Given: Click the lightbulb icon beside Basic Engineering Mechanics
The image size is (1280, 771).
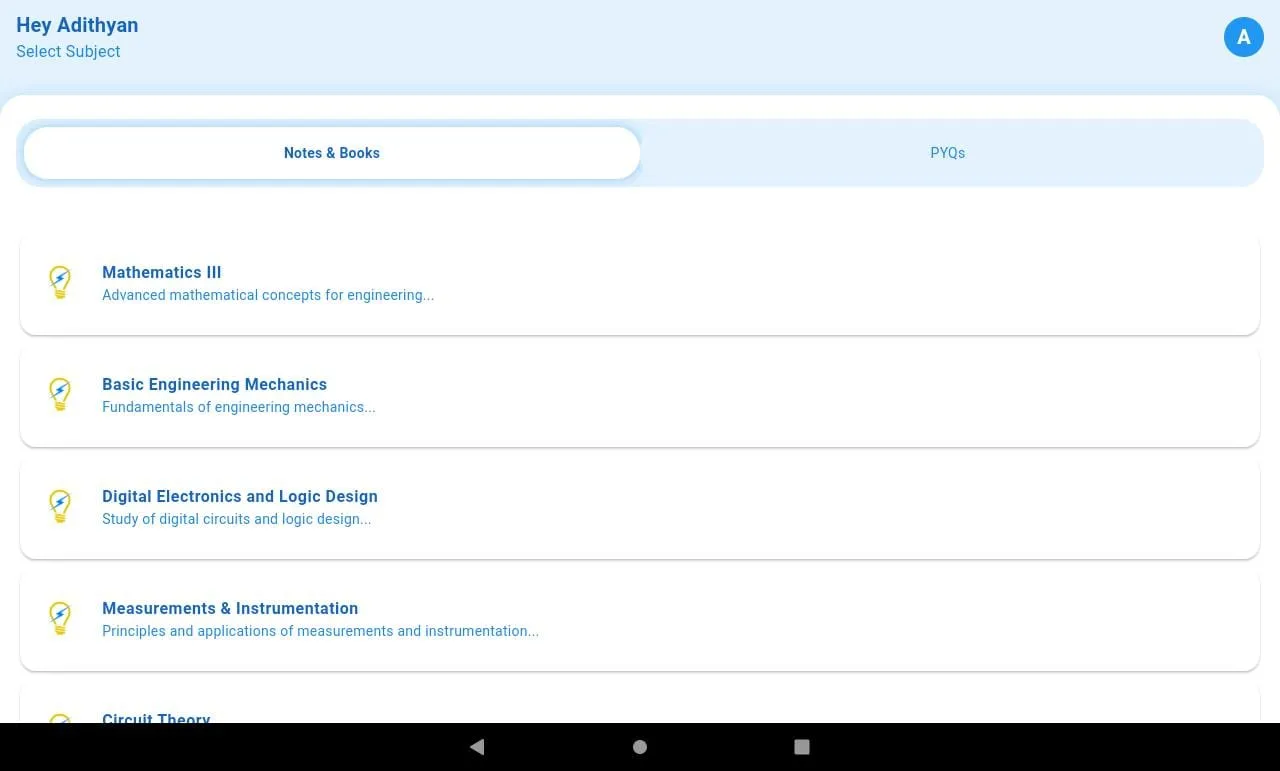Looking at the screenshot, I should (x=60, y=395).
